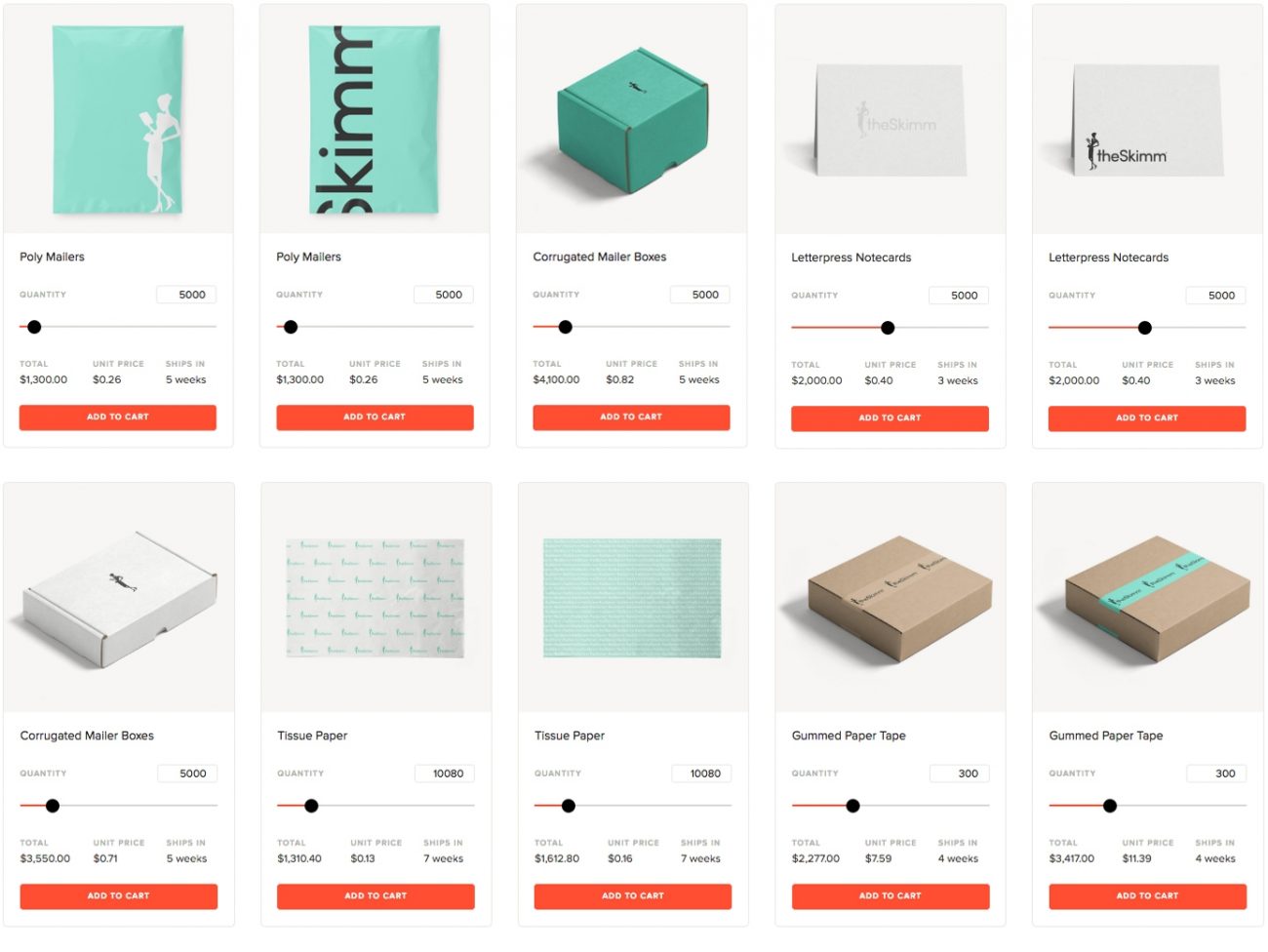Image resolution: width=1268 pixels, height=952 pixels.
Task: Click $2,277.00 Gummed Paper Tape slider handle
Action: (x=852, y=806)
